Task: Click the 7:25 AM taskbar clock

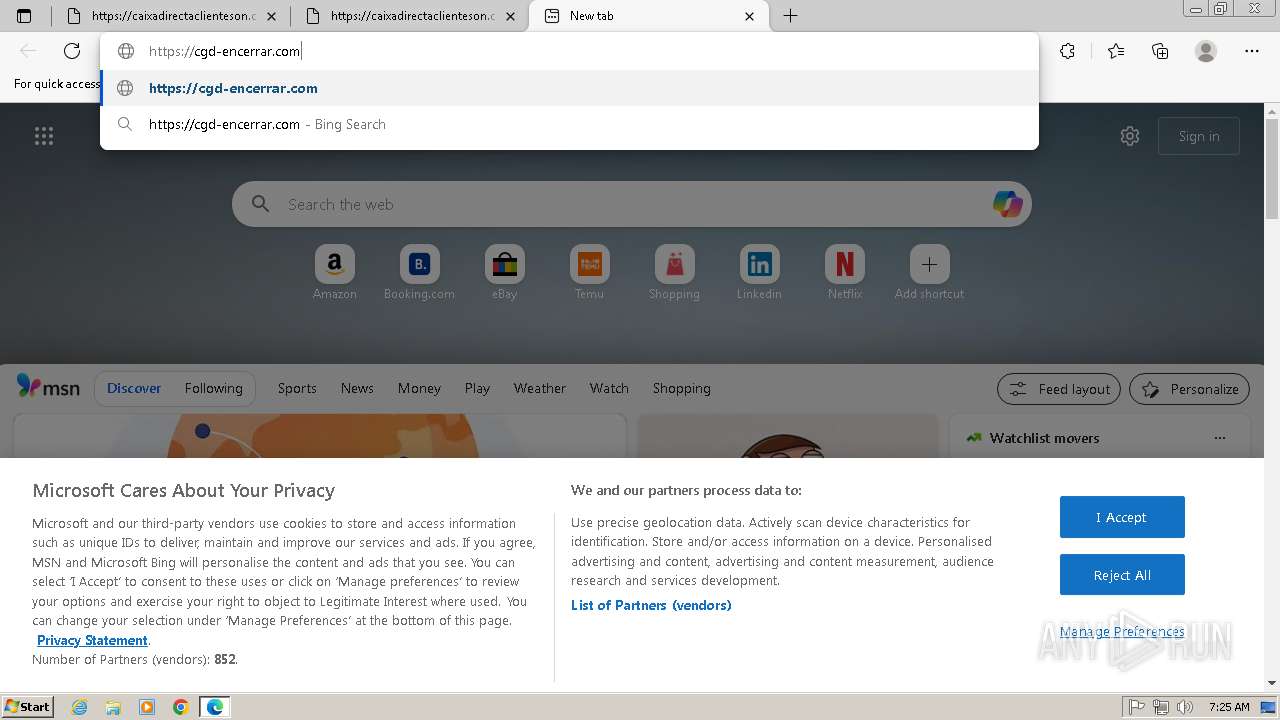Action: (x=1229, y=707)
